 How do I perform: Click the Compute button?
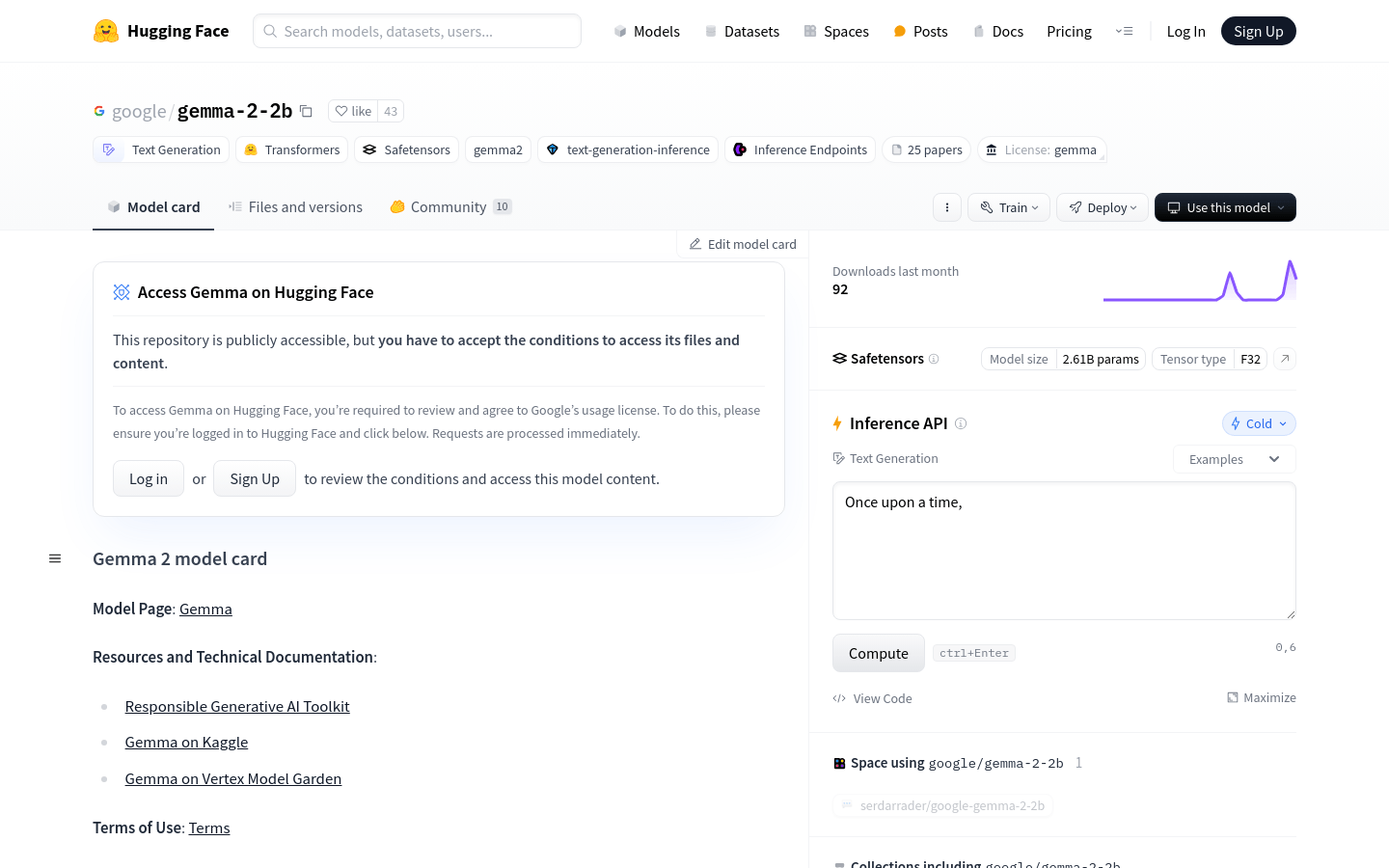878,653
